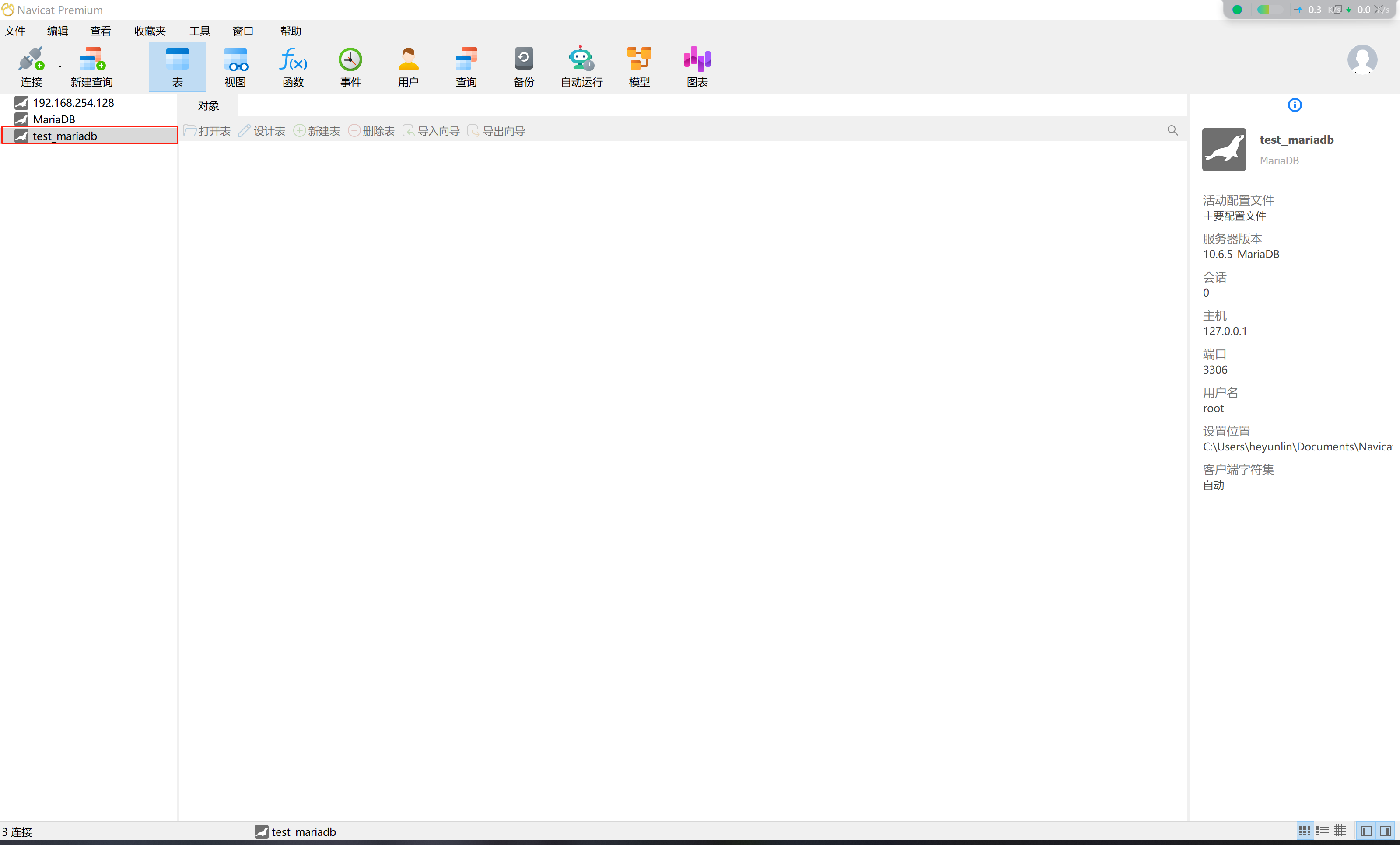
Task: Click the port value 3306
Action: pyautogui.click(x=1215, y=370)
